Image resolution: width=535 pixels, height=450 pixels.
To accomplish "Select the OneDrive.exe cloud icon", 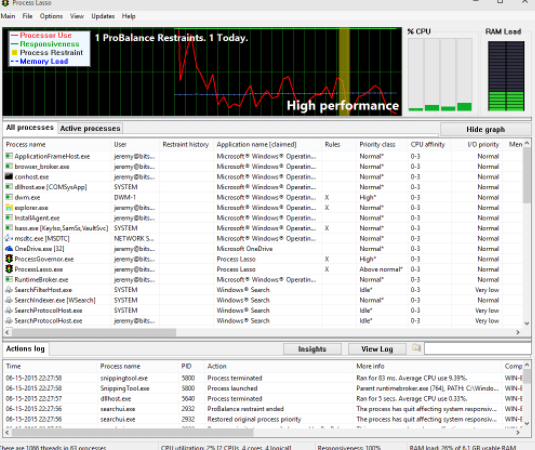I will (x=9, y=248).
